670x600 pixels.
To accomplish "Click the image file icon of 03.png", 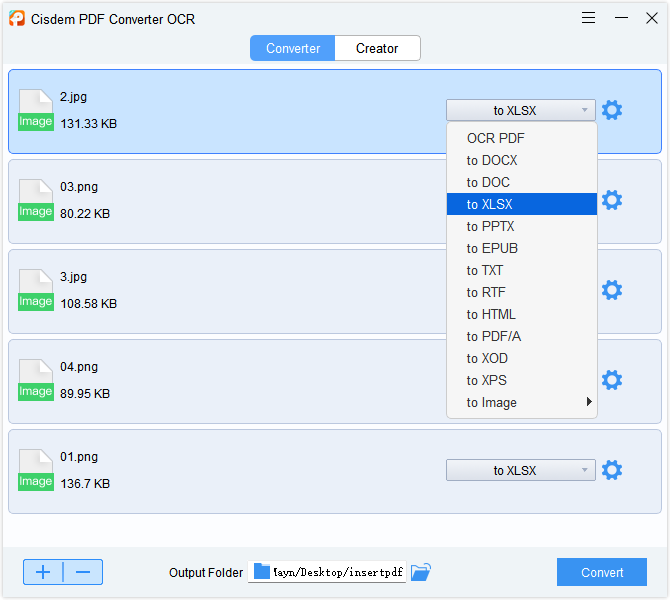I will (36, 200).
